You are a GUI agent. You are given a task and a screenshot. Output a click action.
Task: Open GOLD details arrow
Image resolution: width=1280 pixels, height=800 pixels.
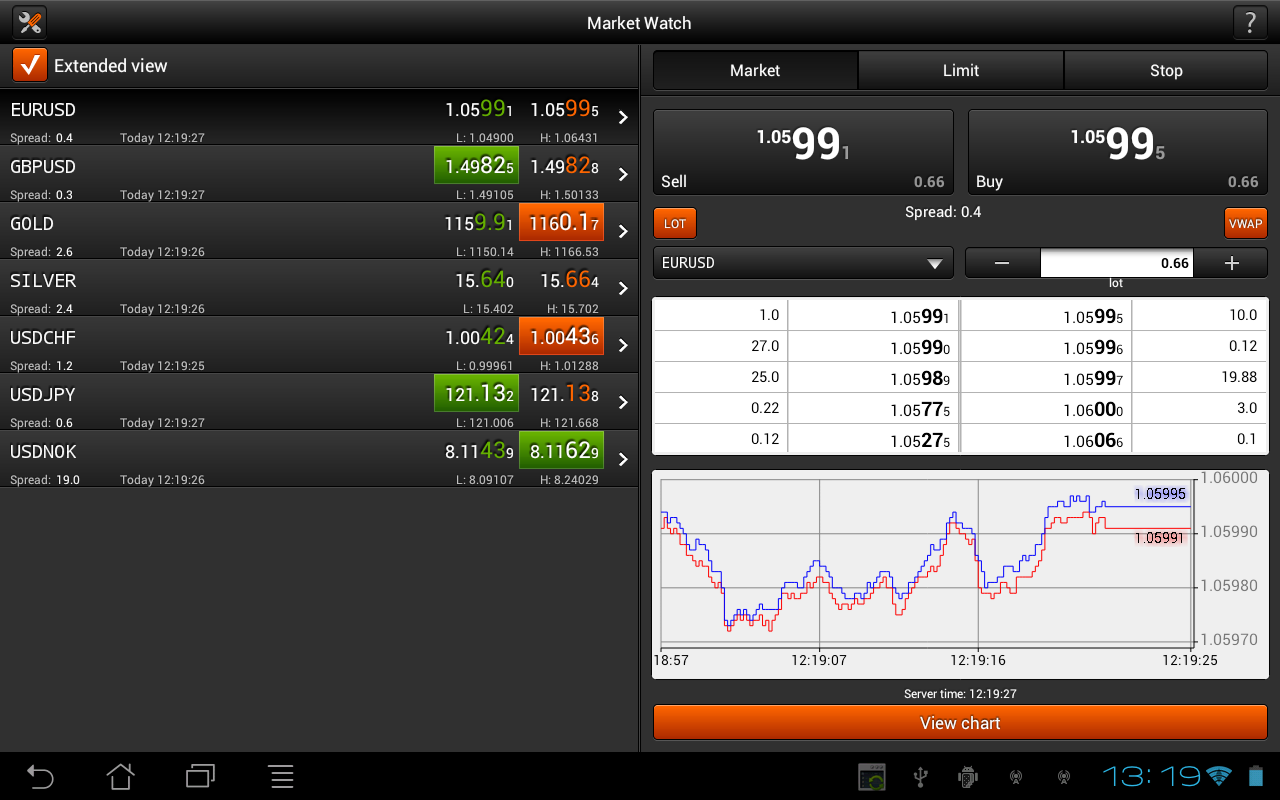[x=623, y=231]
